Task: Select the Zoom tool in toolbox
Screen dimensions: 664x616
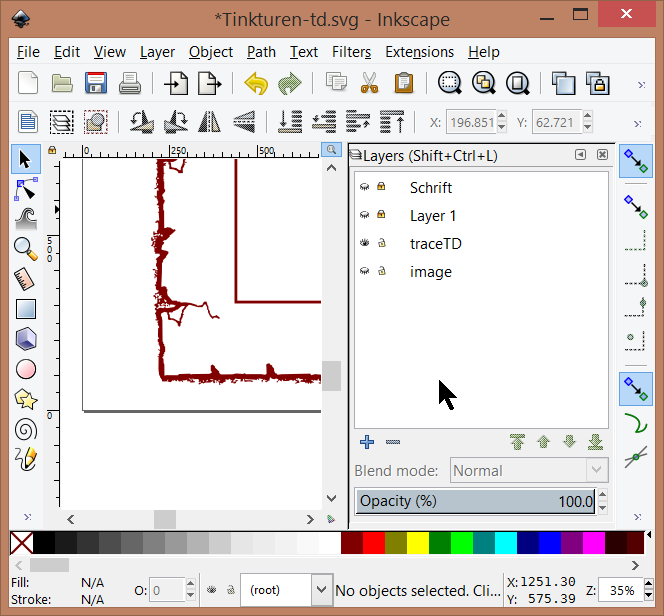Action: pos(26,249)
